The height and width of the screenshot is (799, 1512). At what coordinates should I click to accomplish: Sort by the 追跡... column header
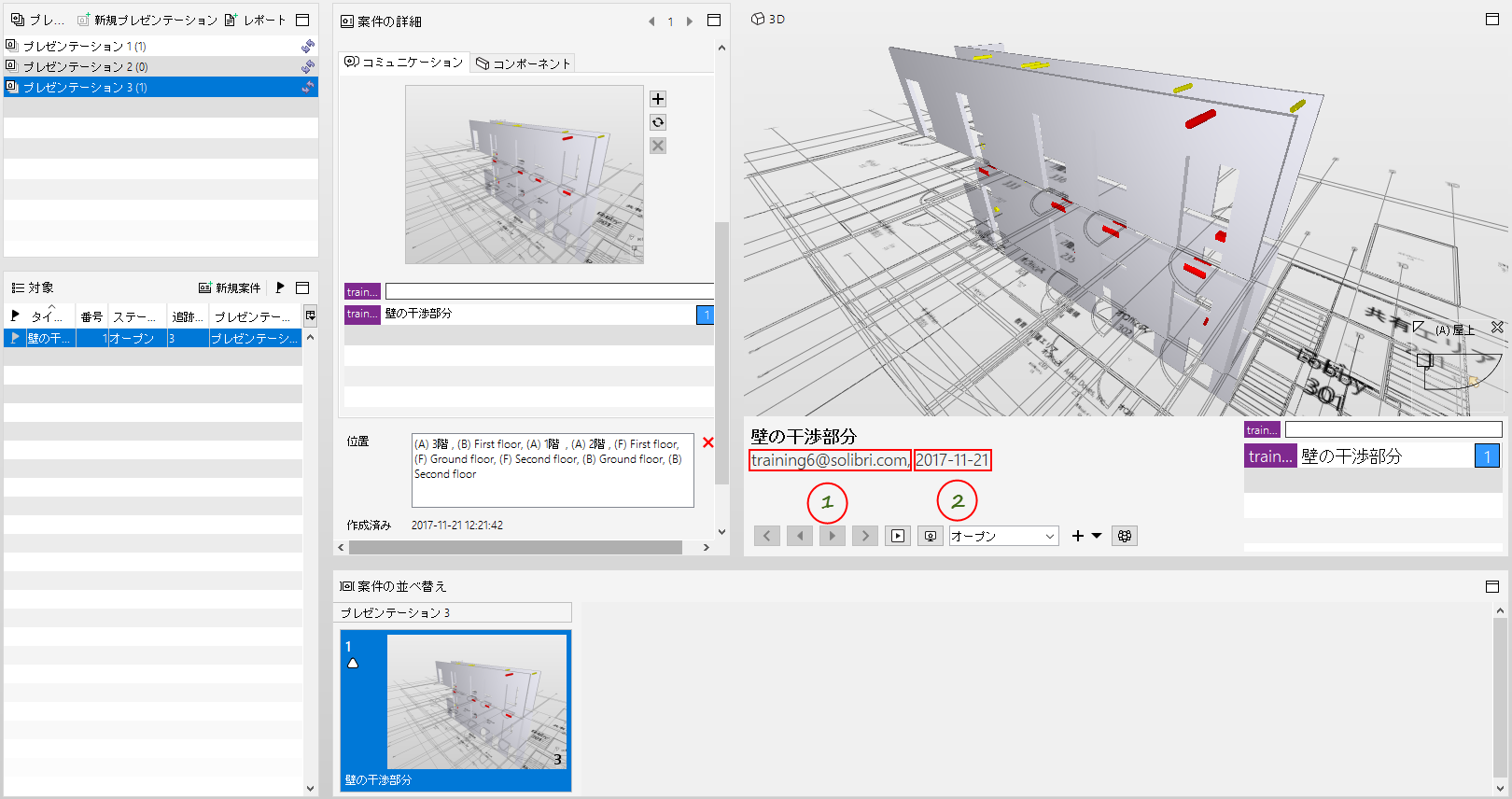[188, 316]
